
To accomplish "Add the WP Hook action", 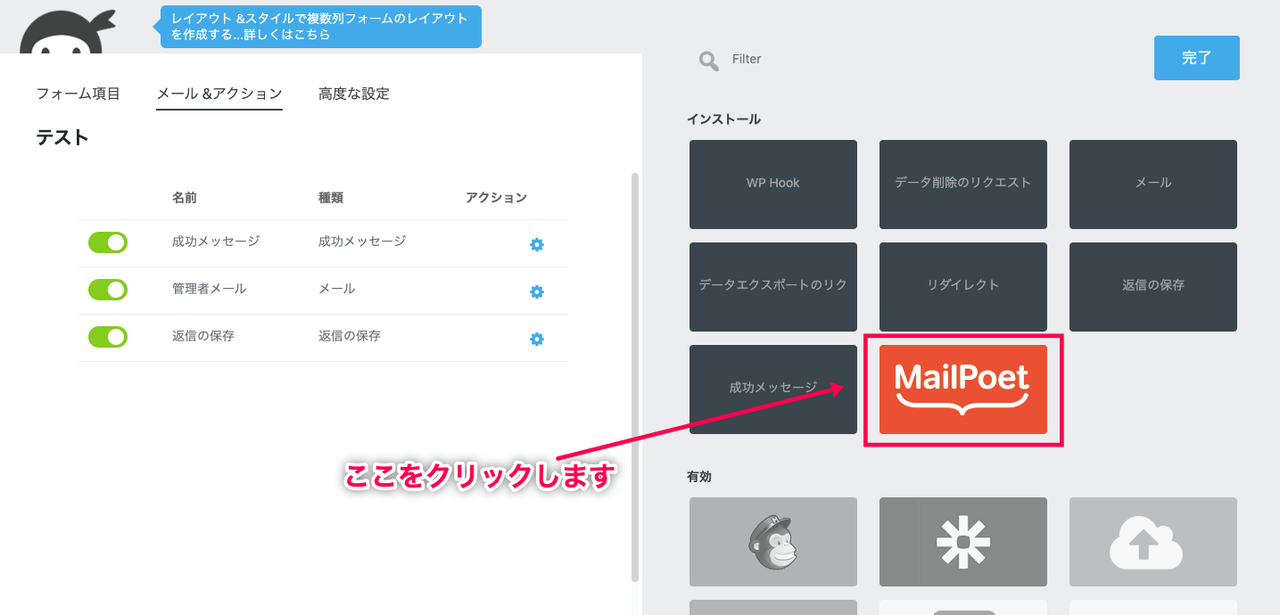I will (773, 183).
